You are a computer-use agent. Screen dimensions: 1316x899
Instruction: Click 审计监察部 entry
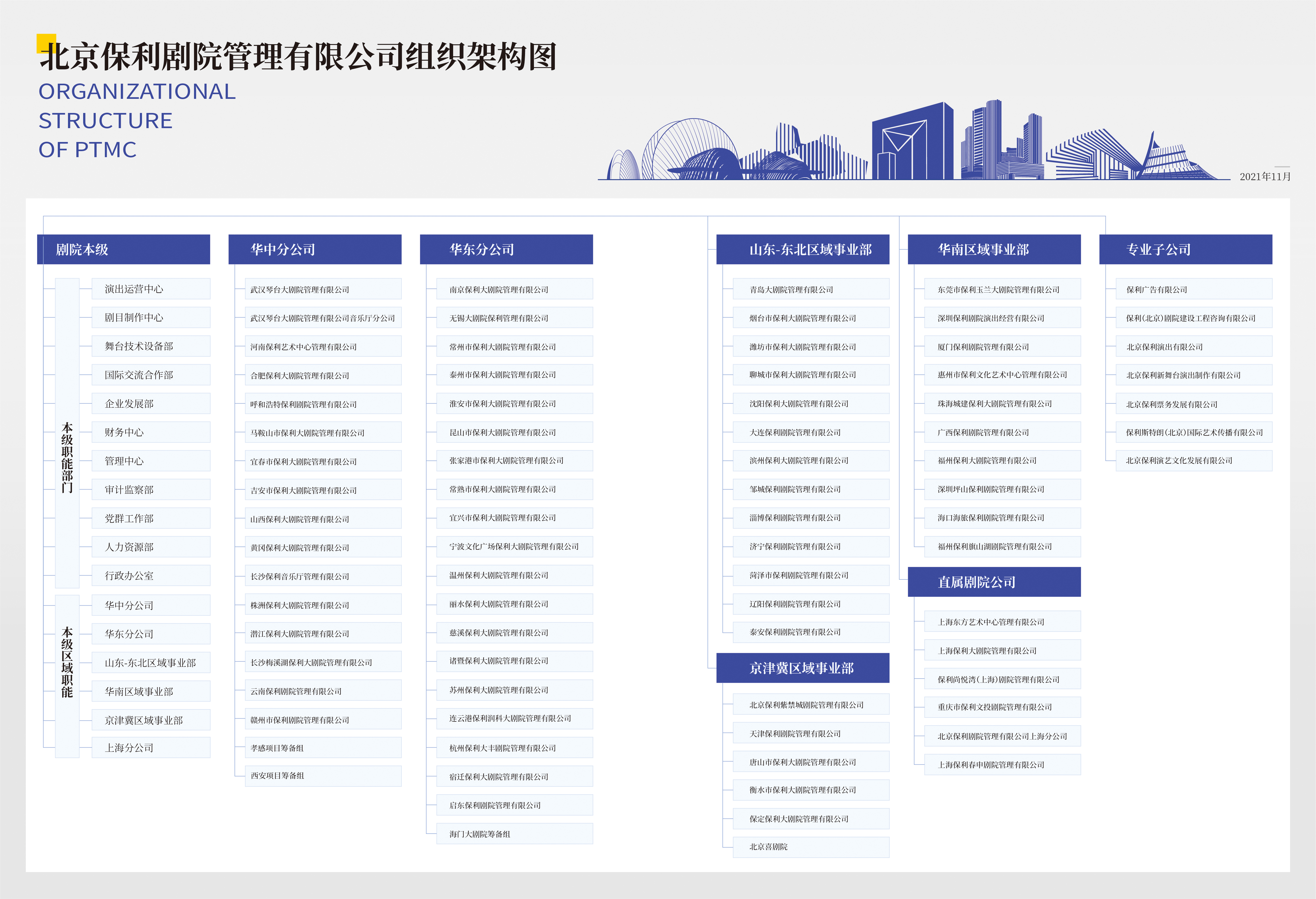pos(151,490)
